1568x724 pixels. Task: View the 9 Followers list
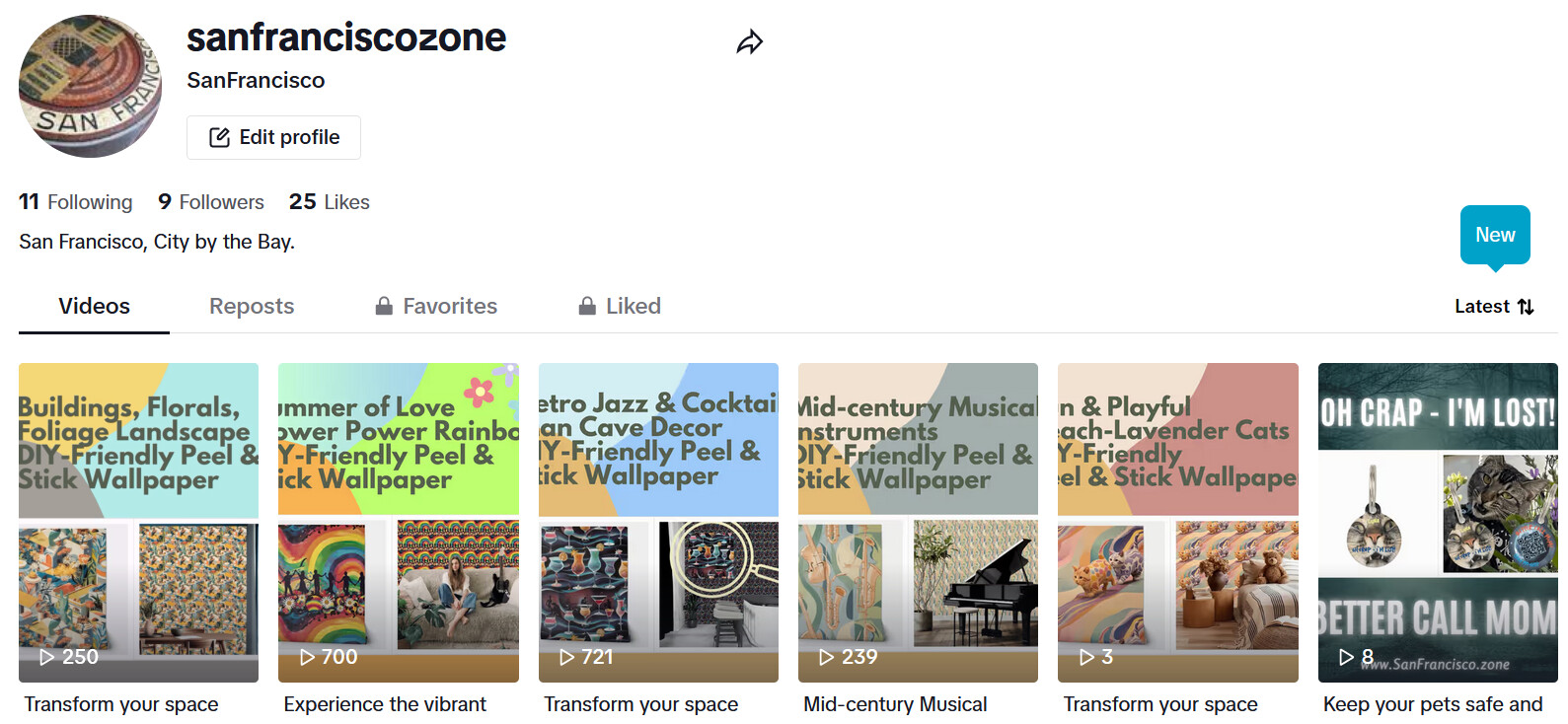211,202
